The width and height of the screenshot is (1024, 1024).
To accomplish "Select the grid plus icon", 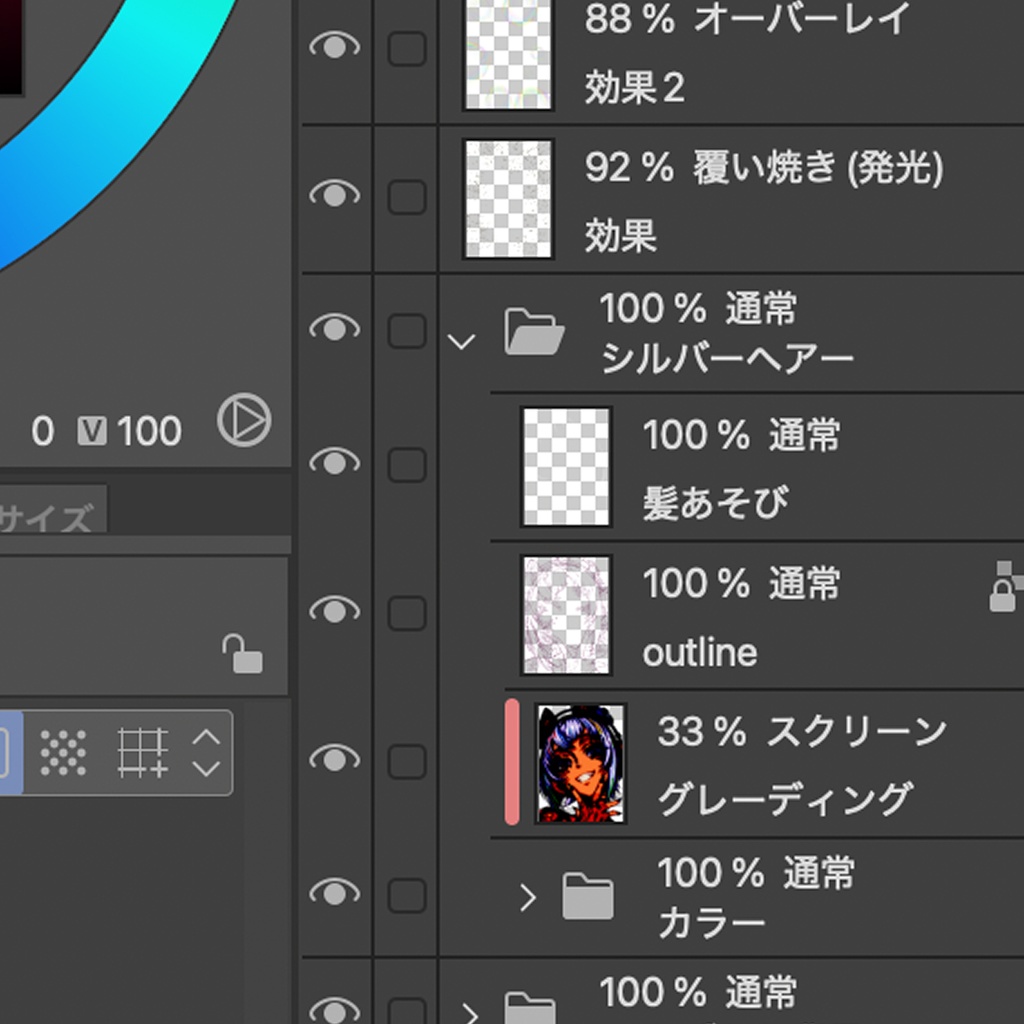I will 143,753.
